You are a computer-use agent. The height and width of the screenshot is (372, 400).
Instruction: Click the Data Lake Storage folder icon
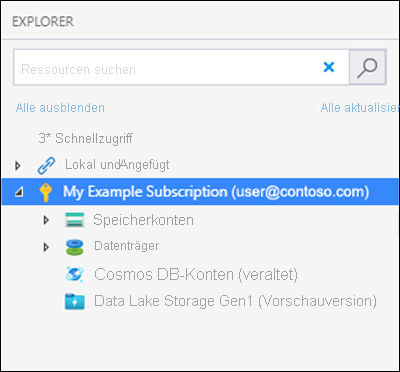(x=74, y=301)
